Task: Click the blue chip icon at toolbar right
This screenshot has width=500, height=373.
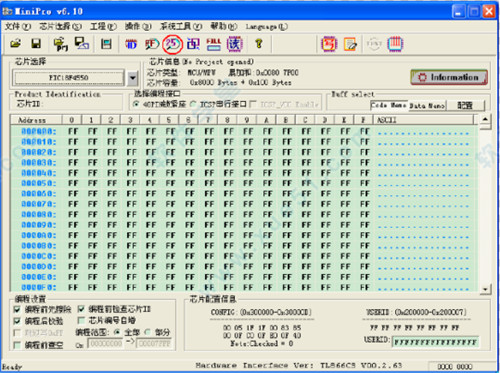Action: tap(395, 44)
